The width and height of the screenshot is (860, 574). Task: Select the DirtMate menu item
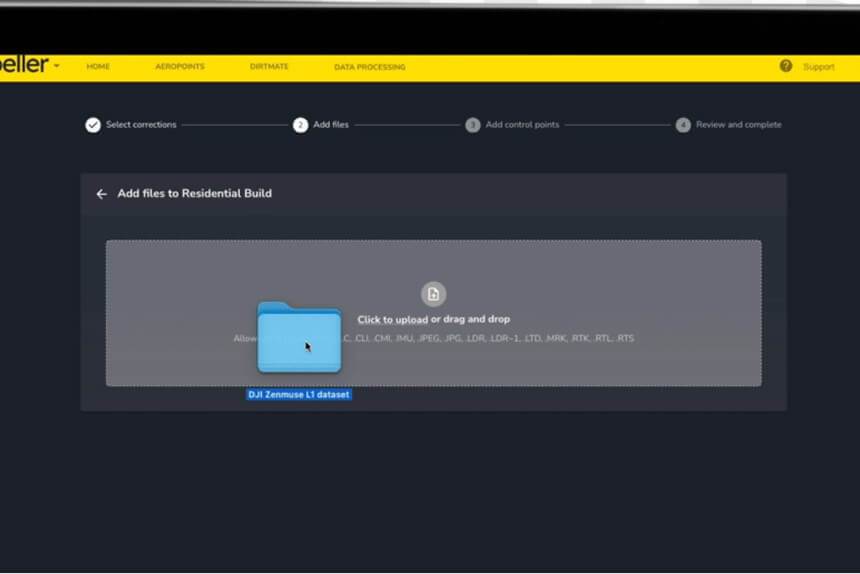click(x=269, y=67)
